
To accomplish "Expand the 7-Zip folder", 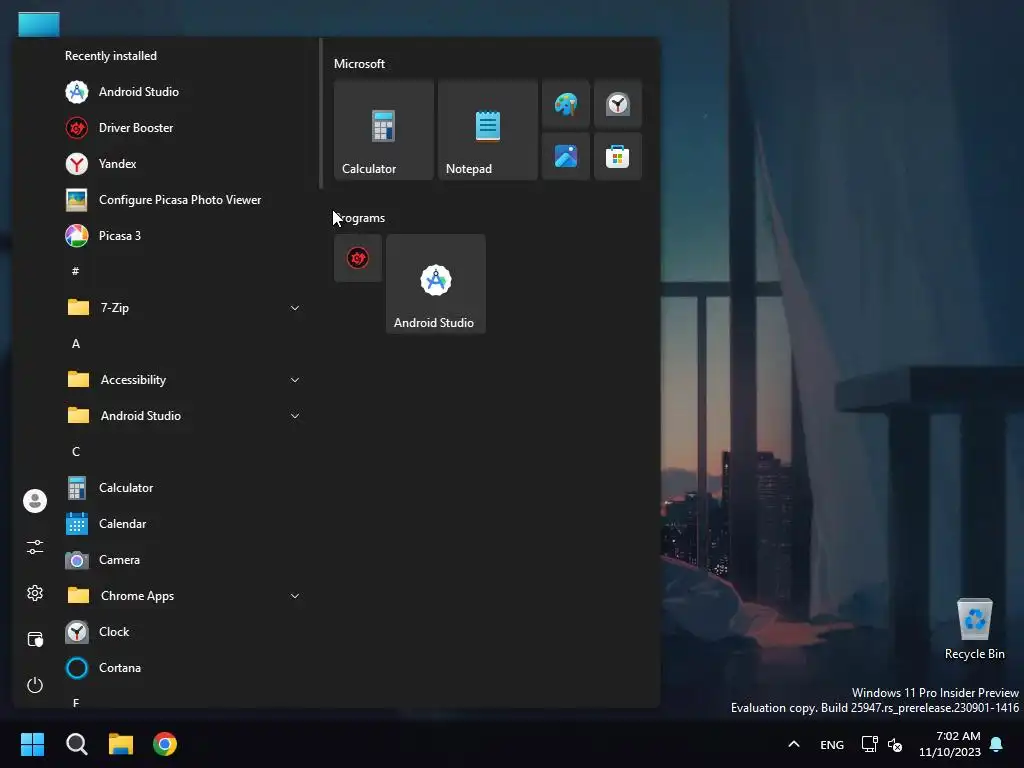I will click(x=183, y=307).
